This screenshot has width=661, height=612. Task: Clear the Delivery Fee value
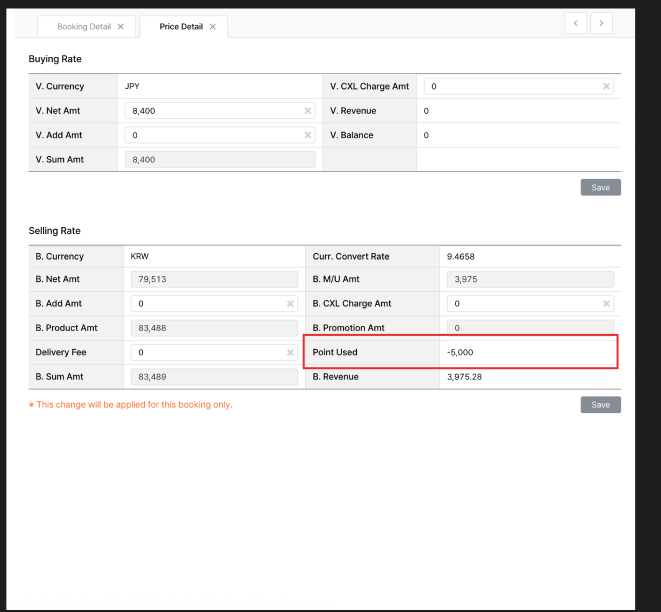[290, 352]
